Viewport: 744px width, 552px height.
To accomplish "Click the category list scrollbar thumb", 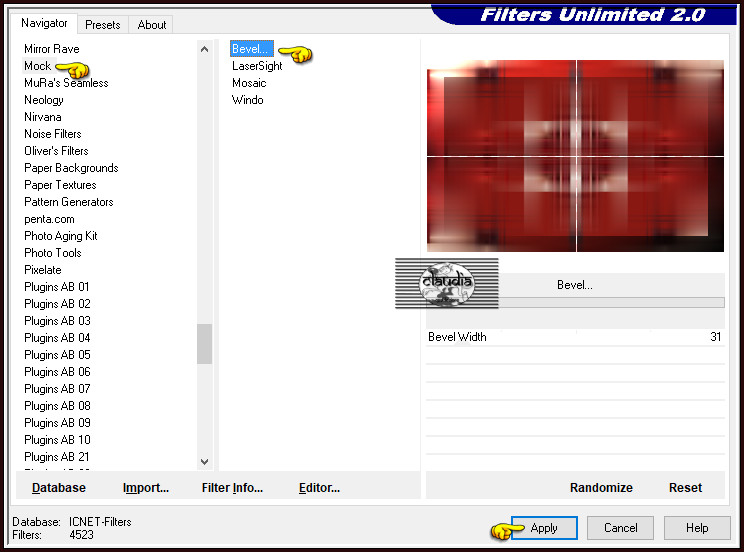I will point(205,344).
